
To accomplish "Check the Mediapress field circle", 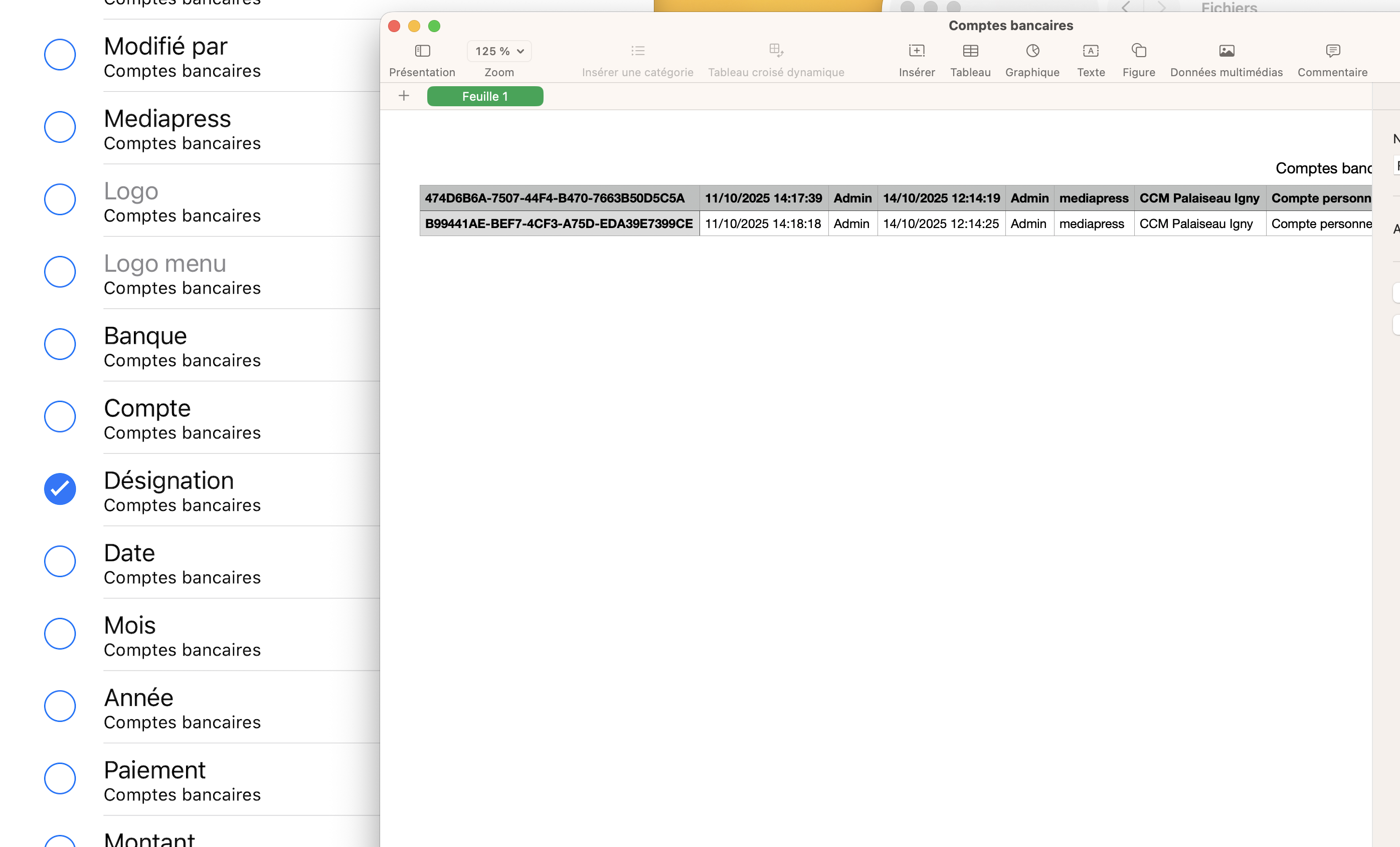I will pyautogui.click(x=60, y=127).
